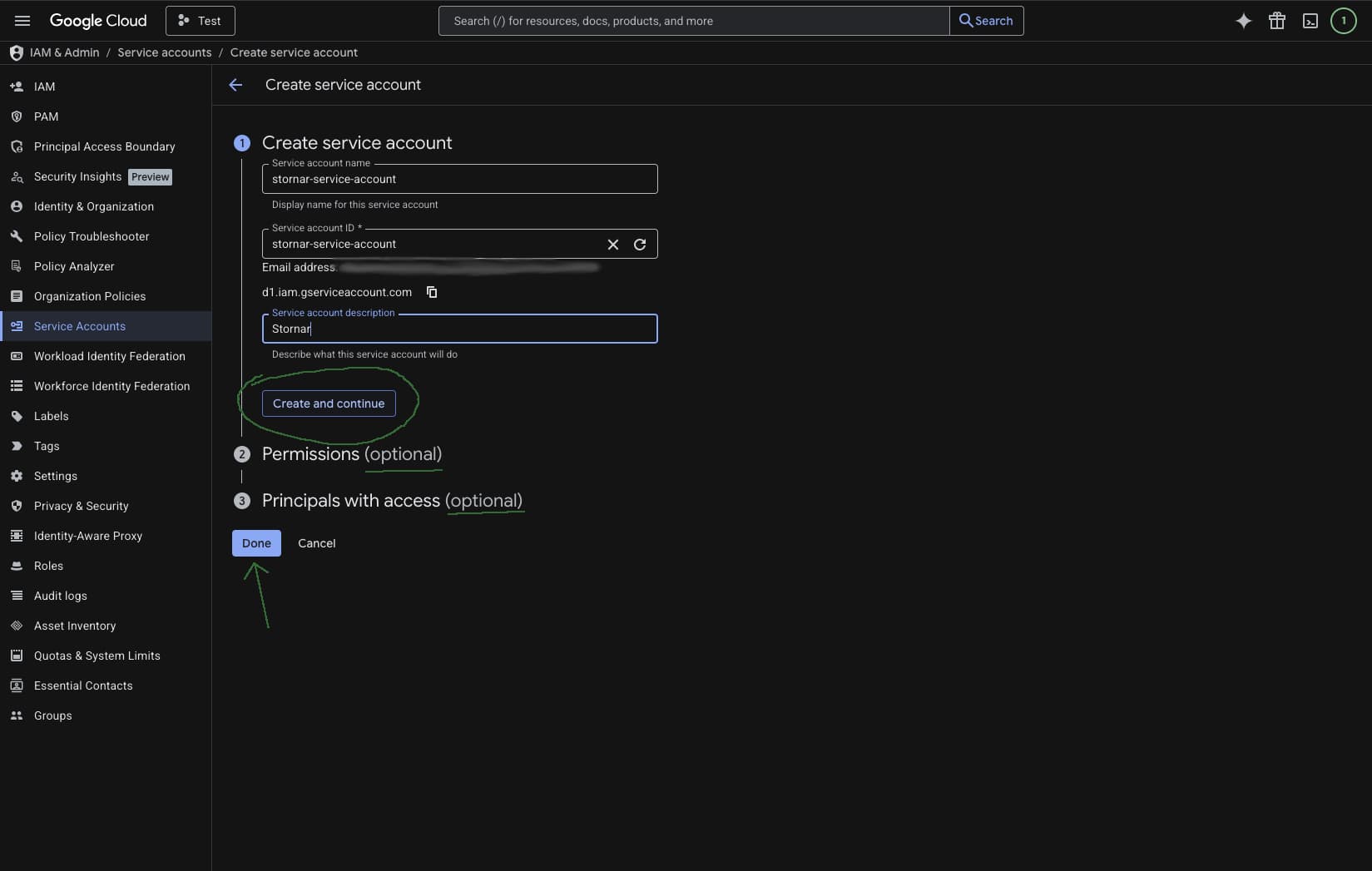The image size is (1372, 871).
Task: Click the Done button
Action: point(256,543)
